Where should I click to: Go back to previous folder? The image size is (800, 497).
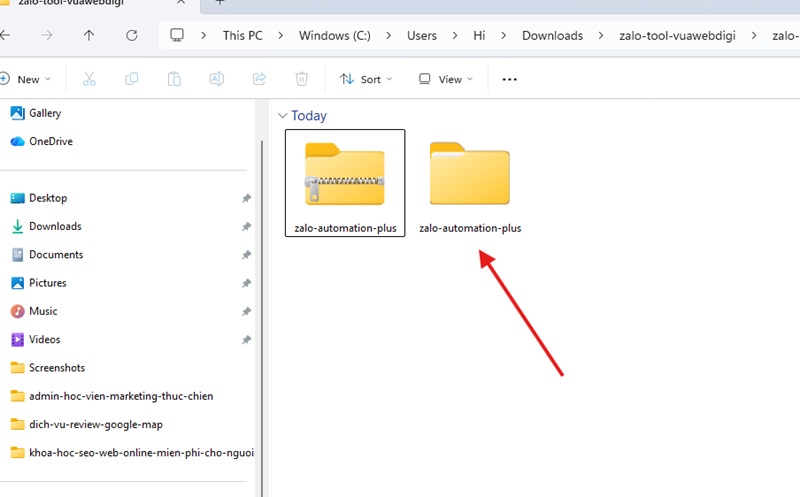(x=5, y=35)
